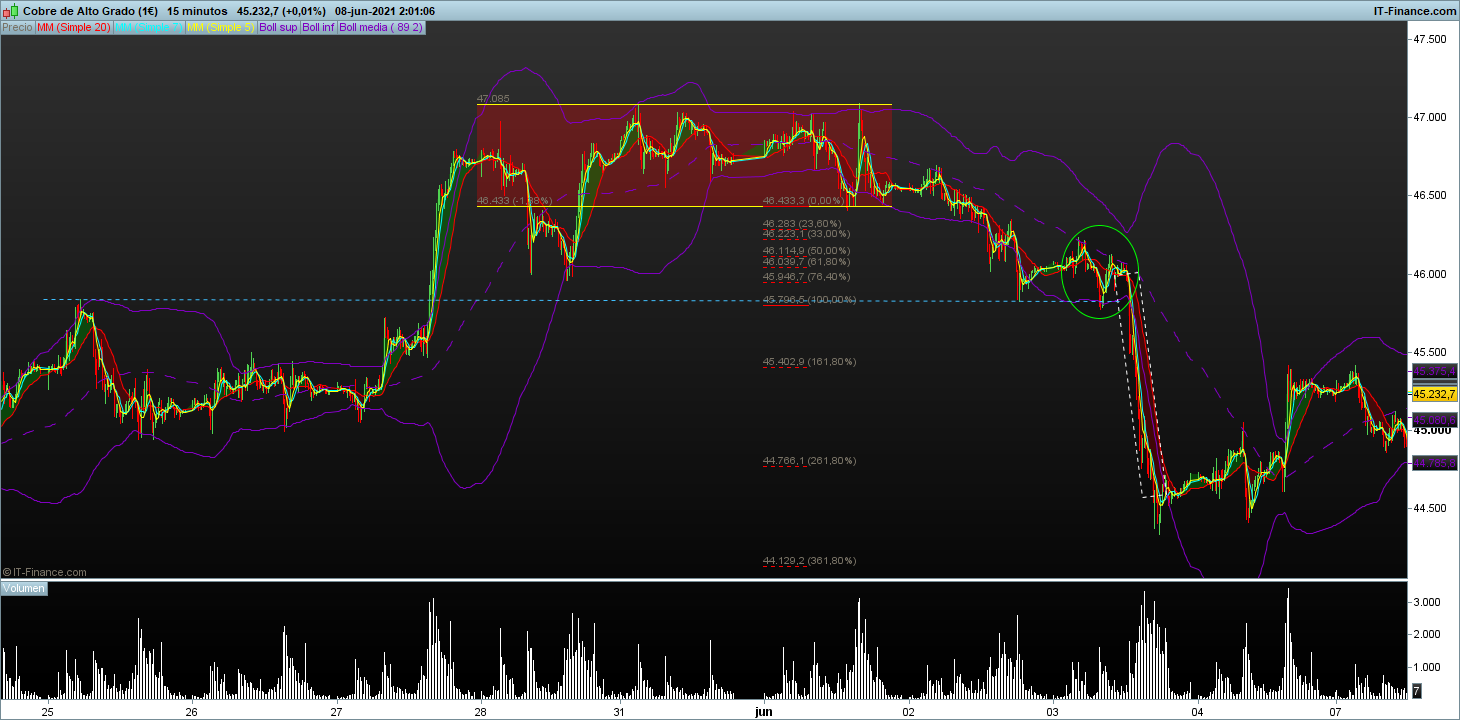Click the 161,80% Fibonacci level label

[809, 361]
